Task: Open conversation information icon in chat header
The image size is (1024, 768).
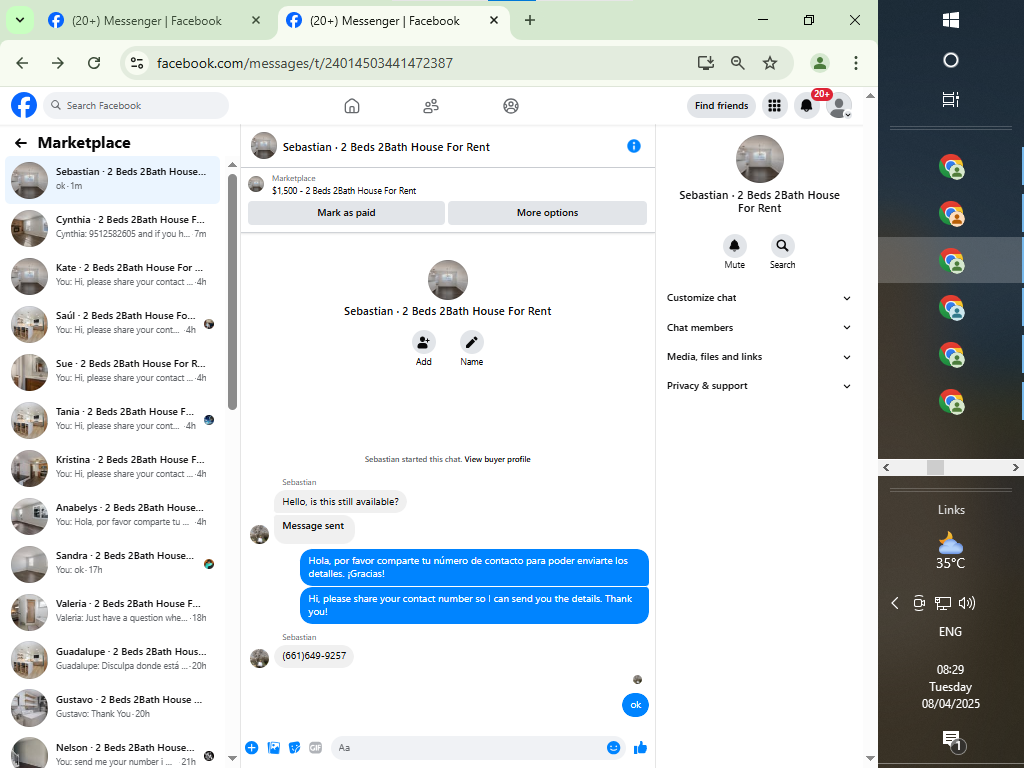Action: 633,146
